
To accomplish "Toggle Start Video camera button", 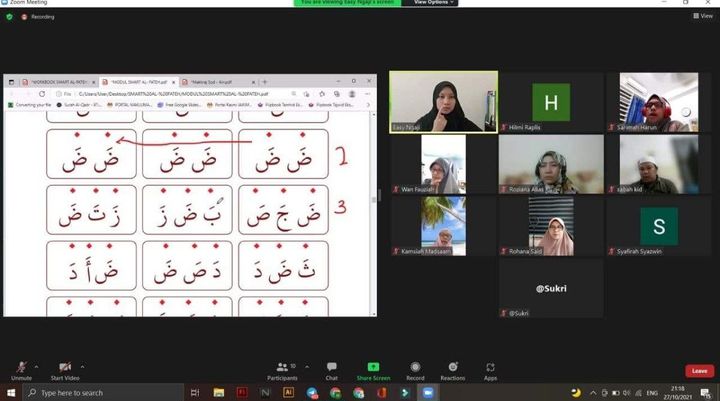I will pos(64,369).
